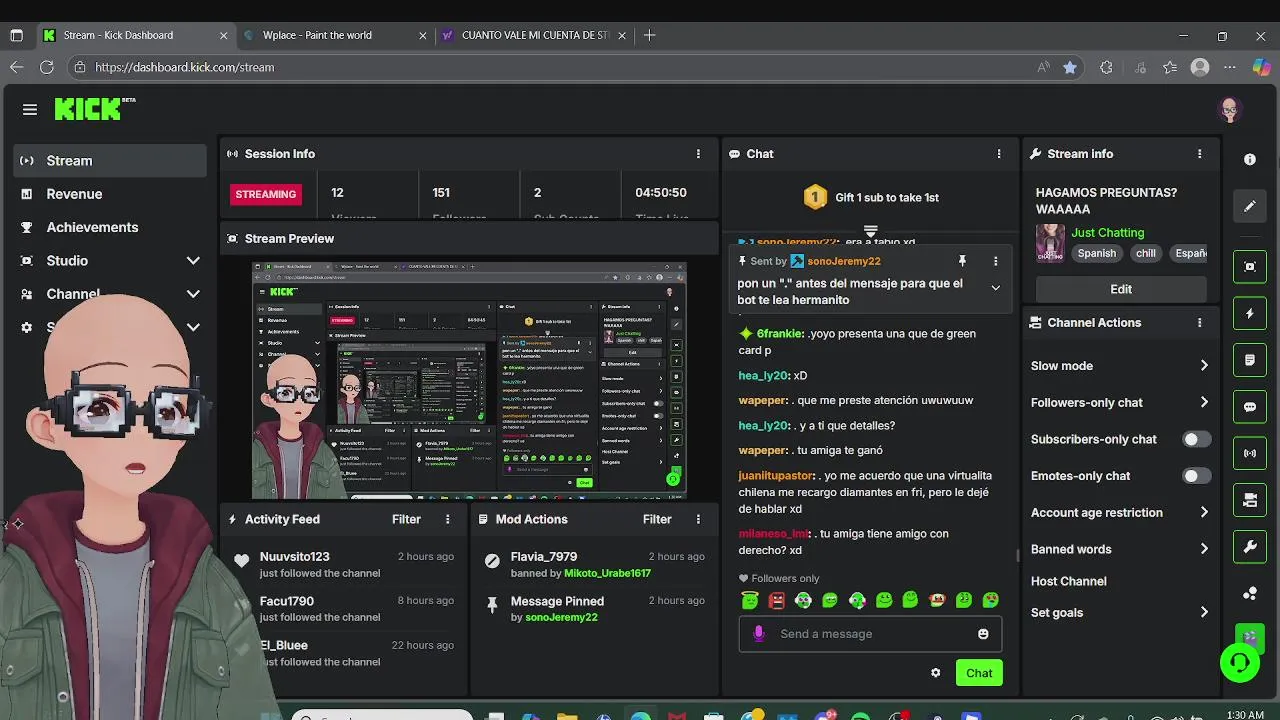Click the Just Chatting category link
Screen dimensions: 1280x720
click(x=1107, y=232)
